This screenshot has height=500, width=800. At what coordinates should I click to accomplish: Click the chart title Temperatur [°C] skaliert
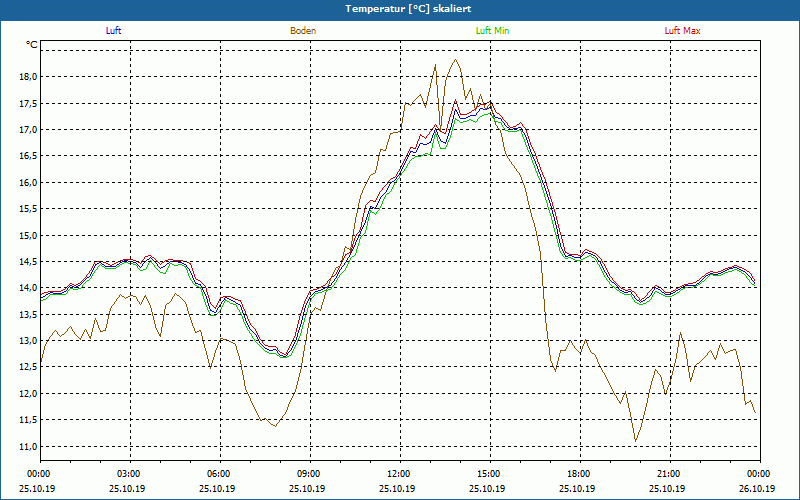[408, 9]
